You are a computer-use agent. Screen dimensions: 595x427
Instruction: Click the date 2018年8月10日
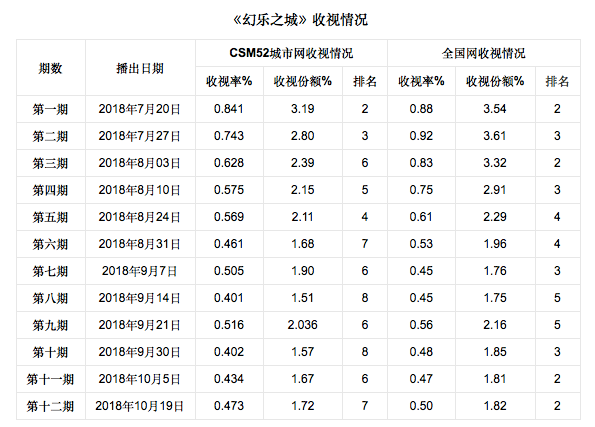pyautogui.click(x=140, y=190)
